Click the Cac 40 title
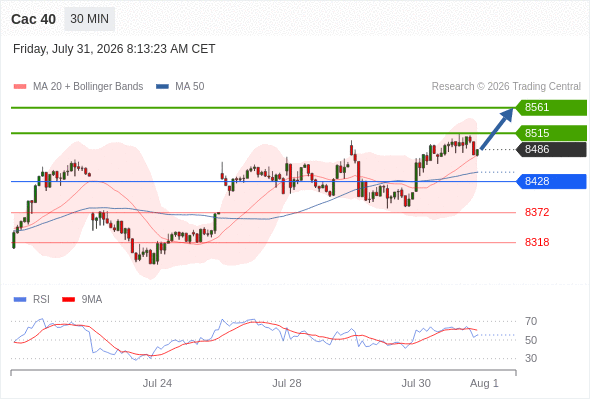This screenshot has width=590, height=400. pos(33,19)
